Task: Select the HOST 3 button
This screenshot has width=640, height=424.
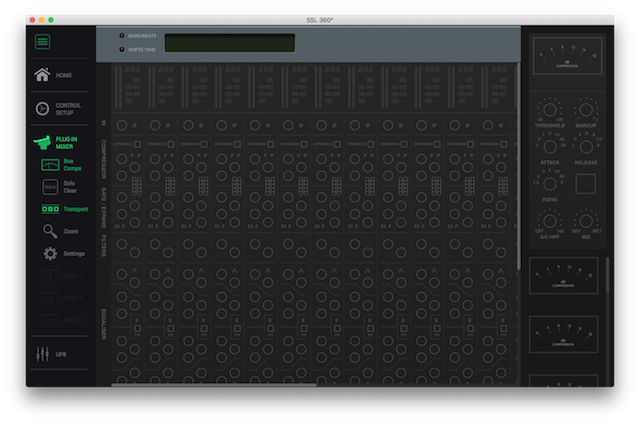Action: [x=62, y=320]
